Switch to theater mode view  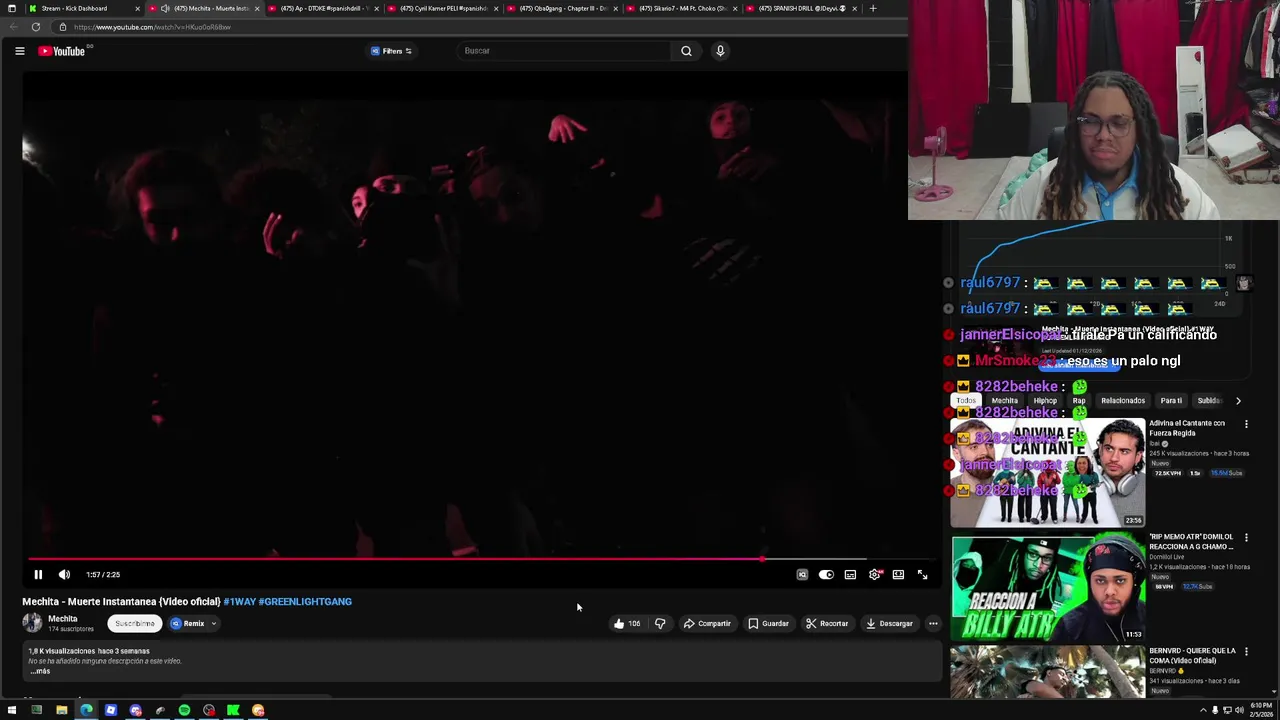coord(898,575)
